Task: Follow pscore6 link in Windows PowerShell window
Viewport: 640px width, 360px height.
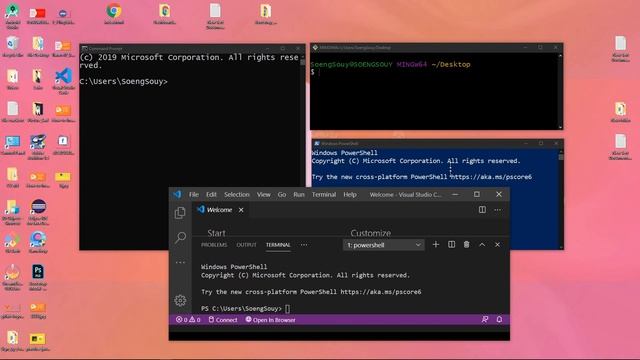Action: click(491, 177)
